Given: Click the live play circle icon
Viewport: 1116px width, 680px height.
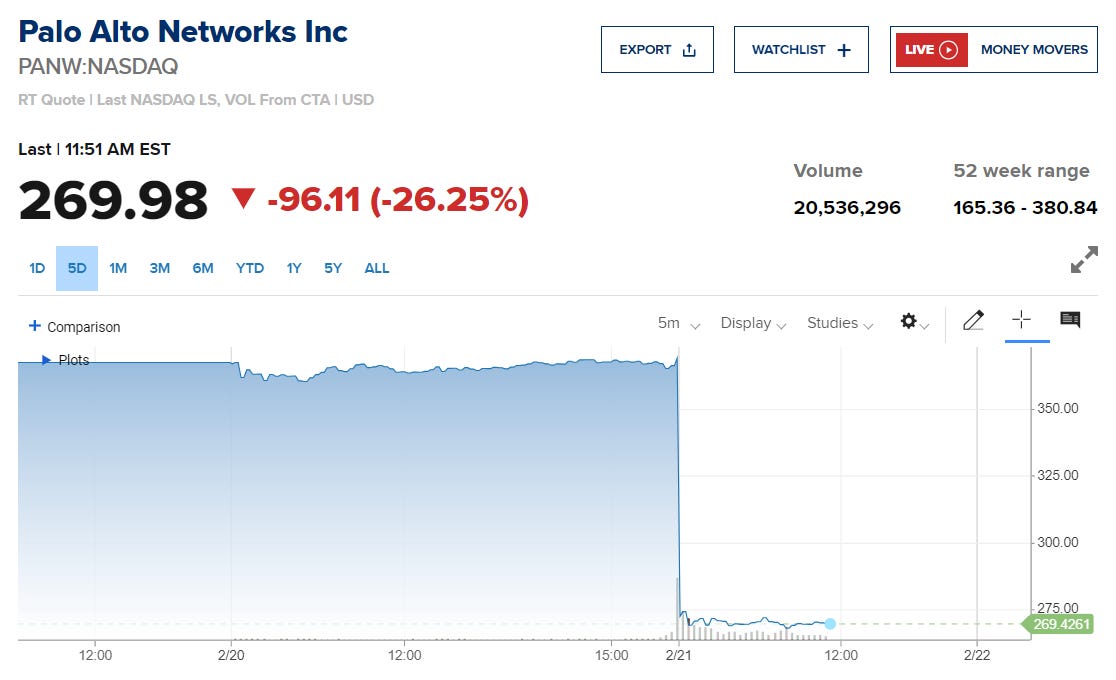Looking at the screenshot, I should coord(949,50).
